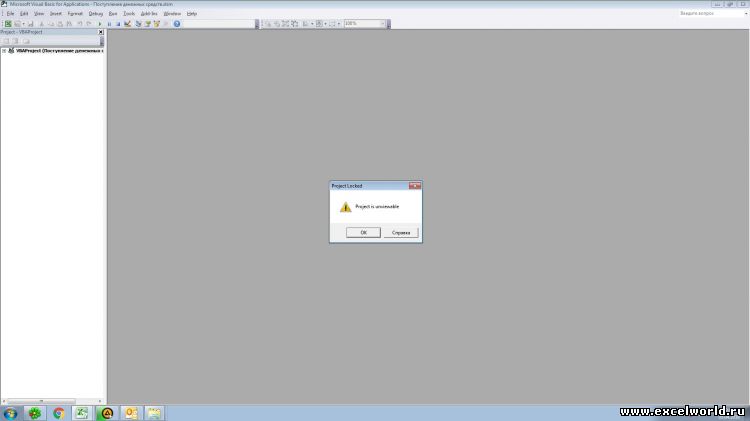Open the Add-Ins menu

click(149, 13)
